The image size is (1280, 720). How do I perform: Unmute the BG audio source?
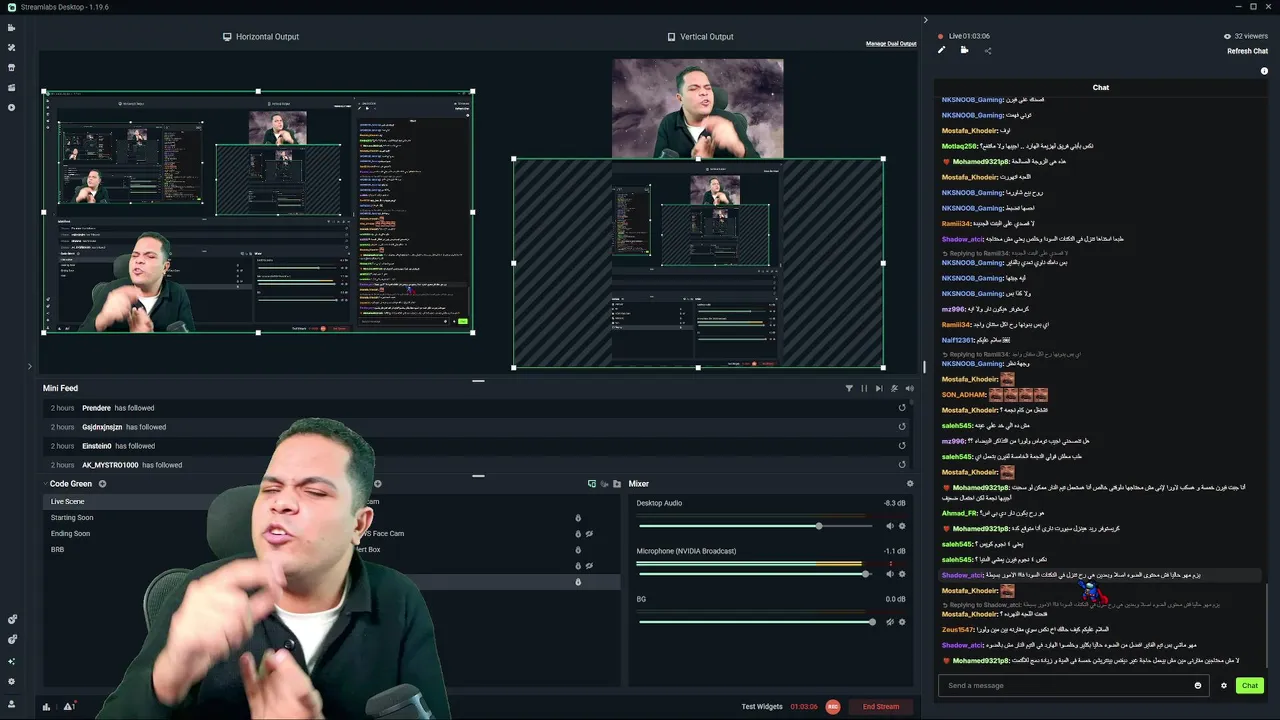point(889,622)
